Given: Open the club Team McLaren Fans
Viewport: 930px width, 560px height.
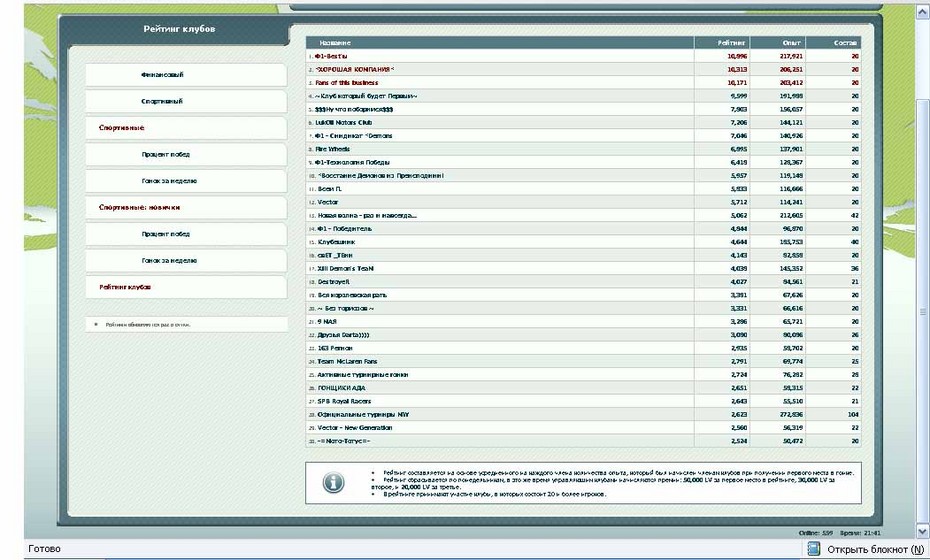Looking at the screenshot, I should tap(347, 362).
